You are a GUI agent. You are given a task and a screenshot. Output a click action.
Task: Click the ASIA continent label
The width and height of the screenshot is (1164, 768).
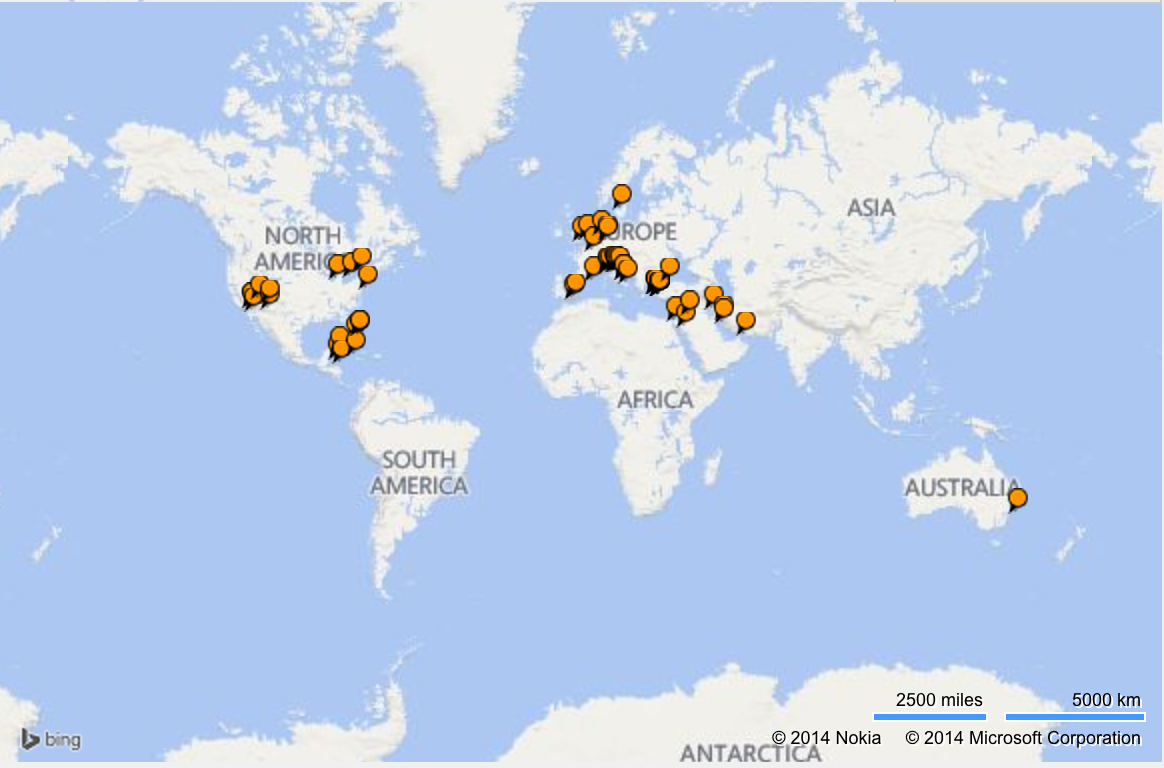pyautogui.click(x=870, y=208)
